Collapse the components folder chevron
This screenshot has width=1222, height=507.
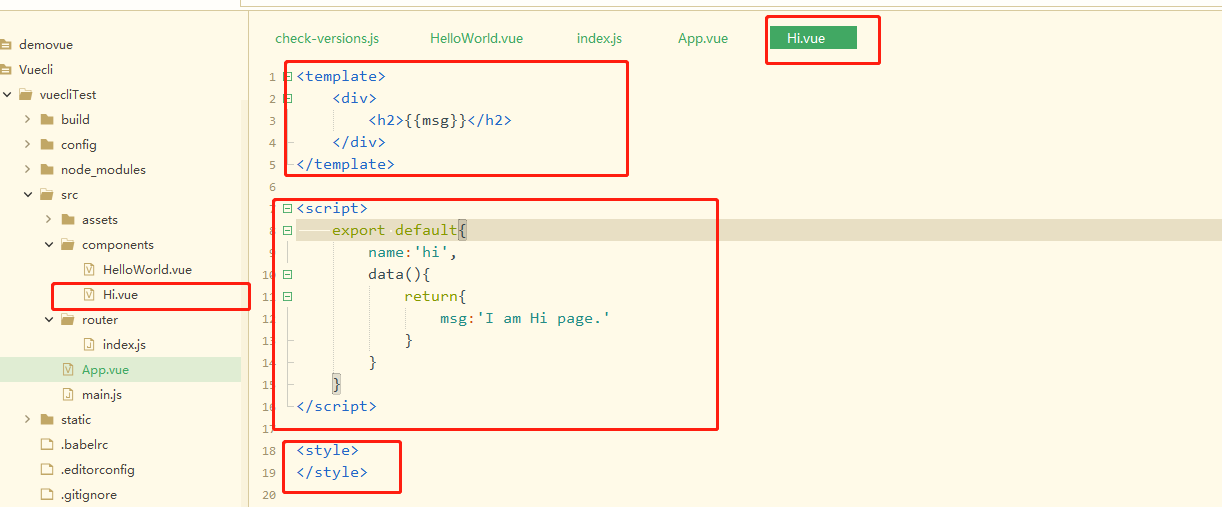(49, 244)
